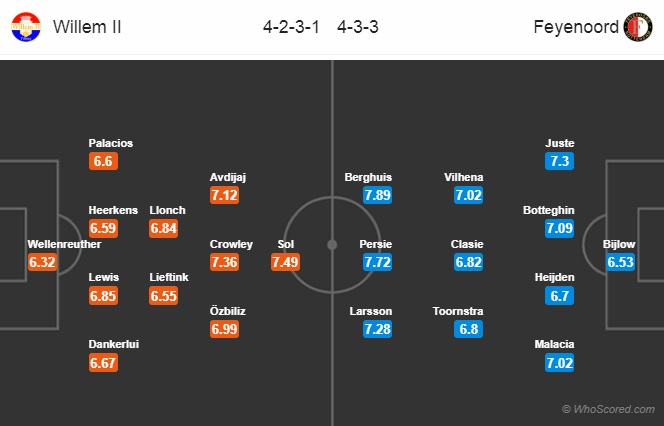
Task: Click Persie's 7.72 rating box
Action: tap(378, 262)
